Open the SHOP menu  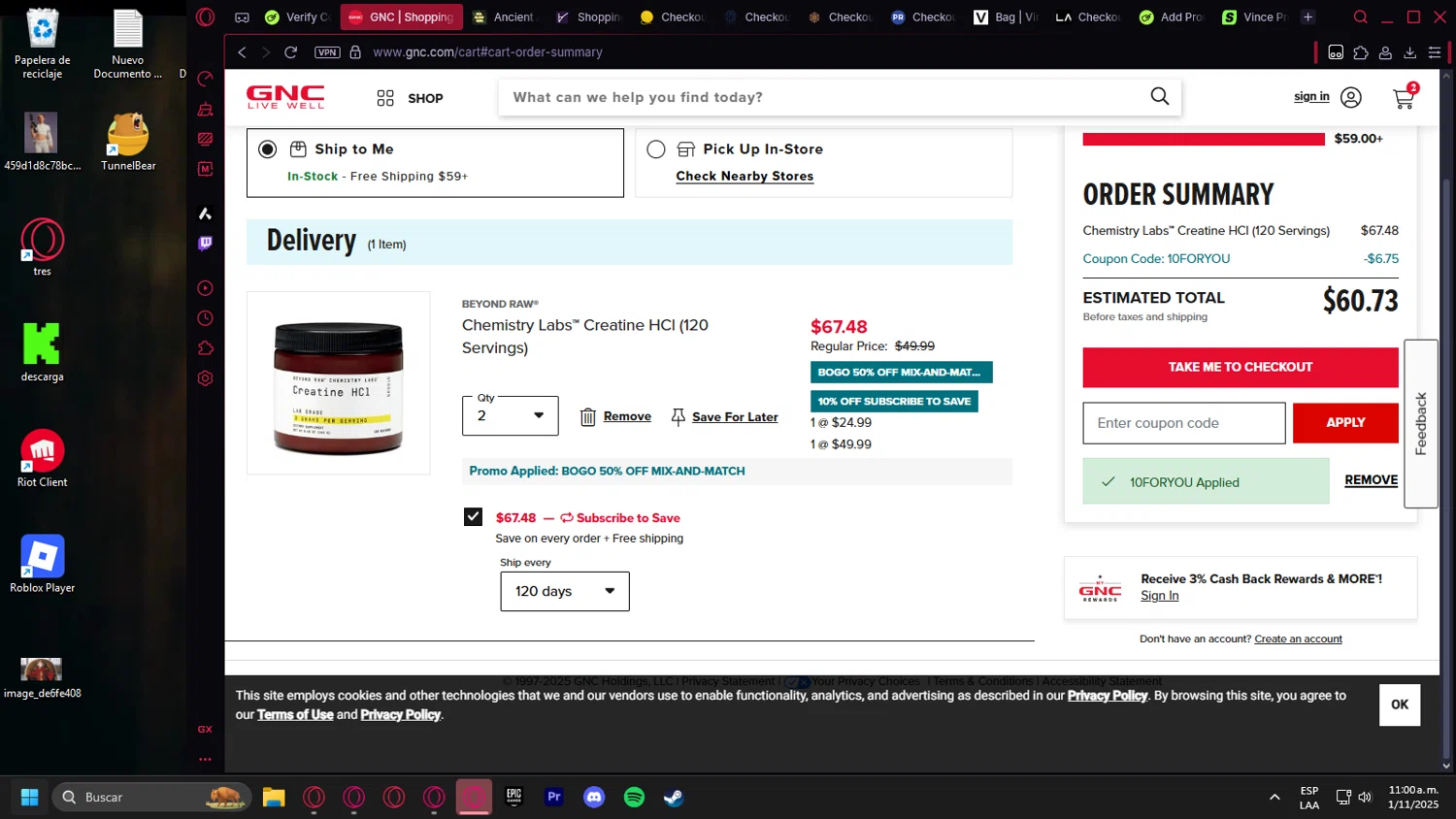point(410,98)
